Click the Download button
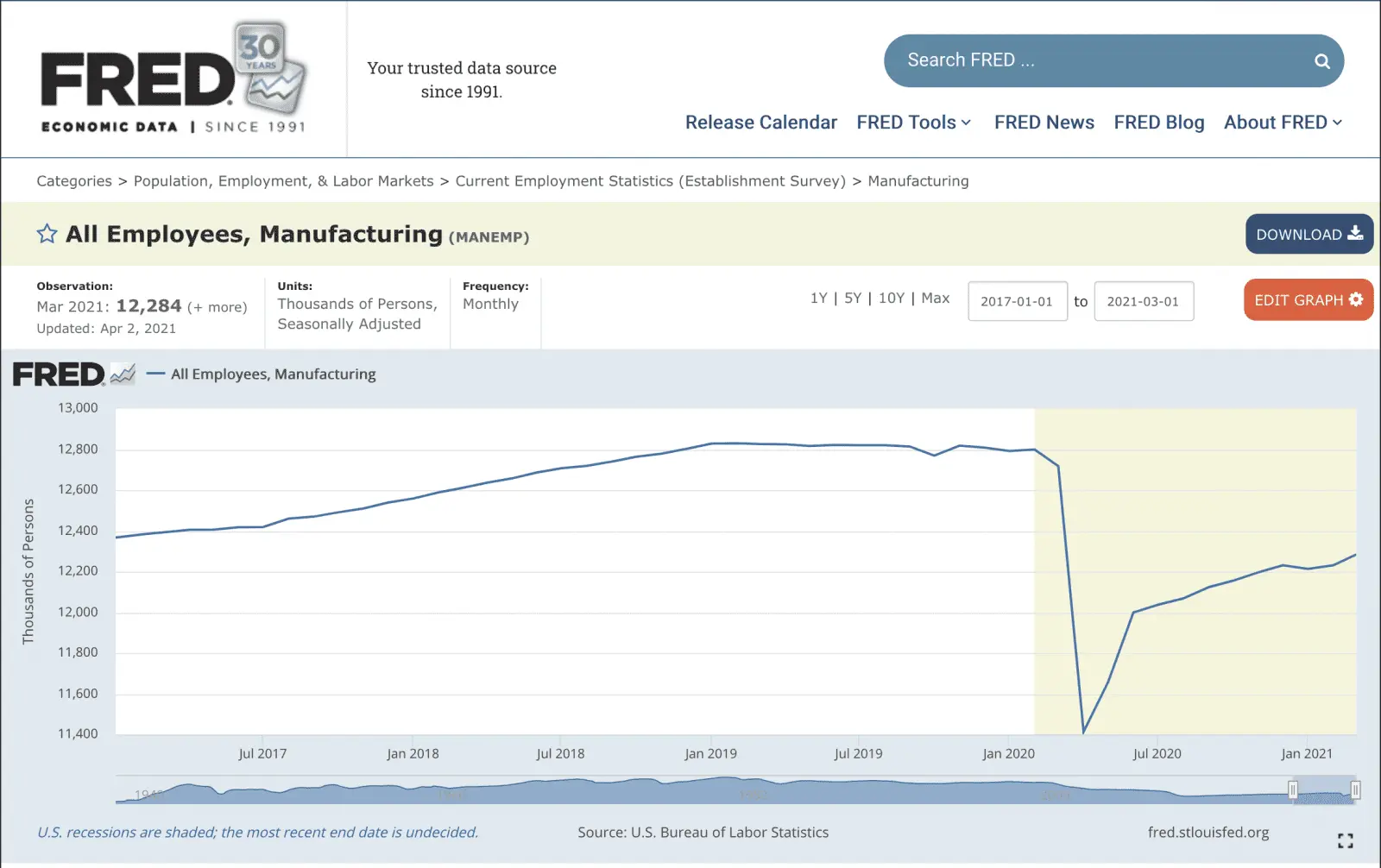The width and height of the screenshot is (1381, 868). [1308, 234]
